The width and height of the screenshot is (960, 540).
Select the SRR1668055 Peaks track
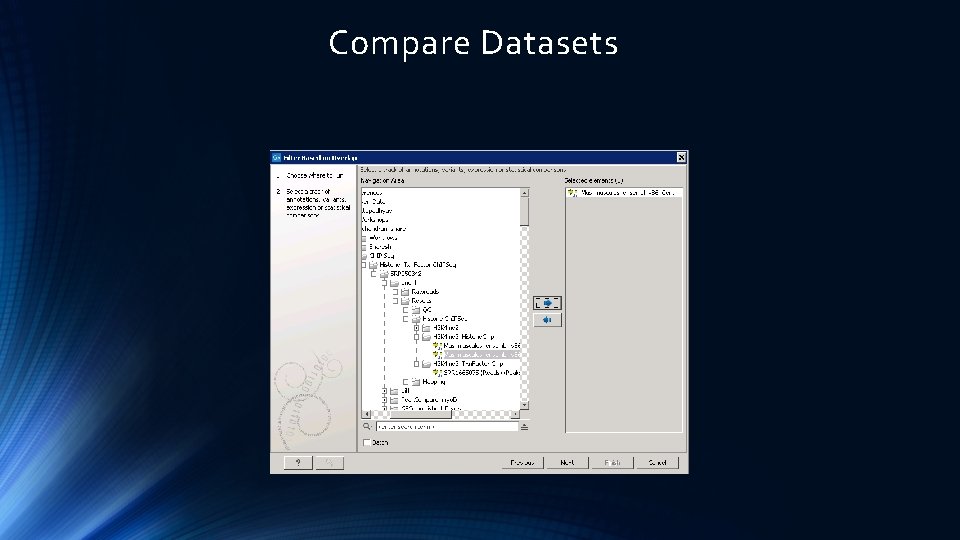[x=482, y=372]
